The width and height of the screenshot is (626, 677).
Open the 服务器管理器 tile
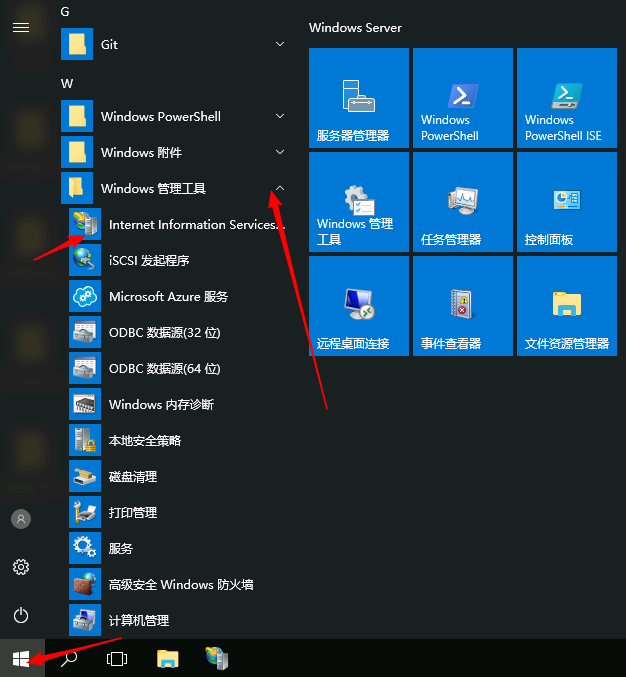point(359,98)
